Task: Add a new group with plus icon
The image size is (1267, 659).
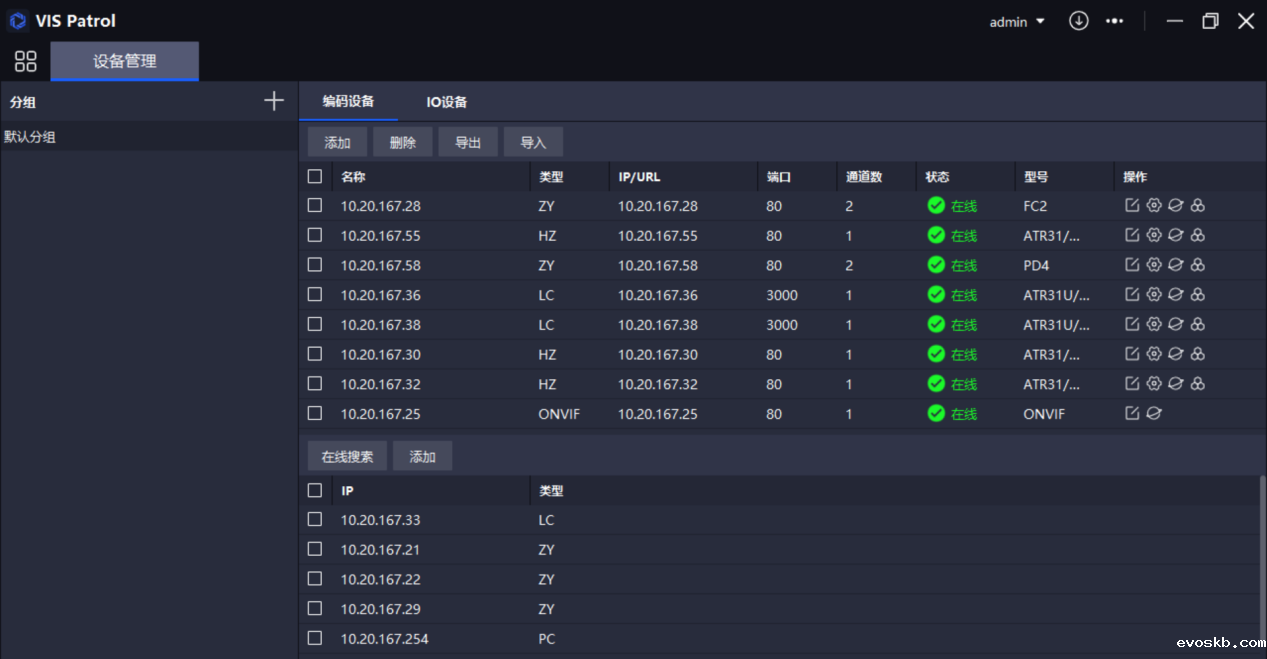Action: click(x=273, y=101)
